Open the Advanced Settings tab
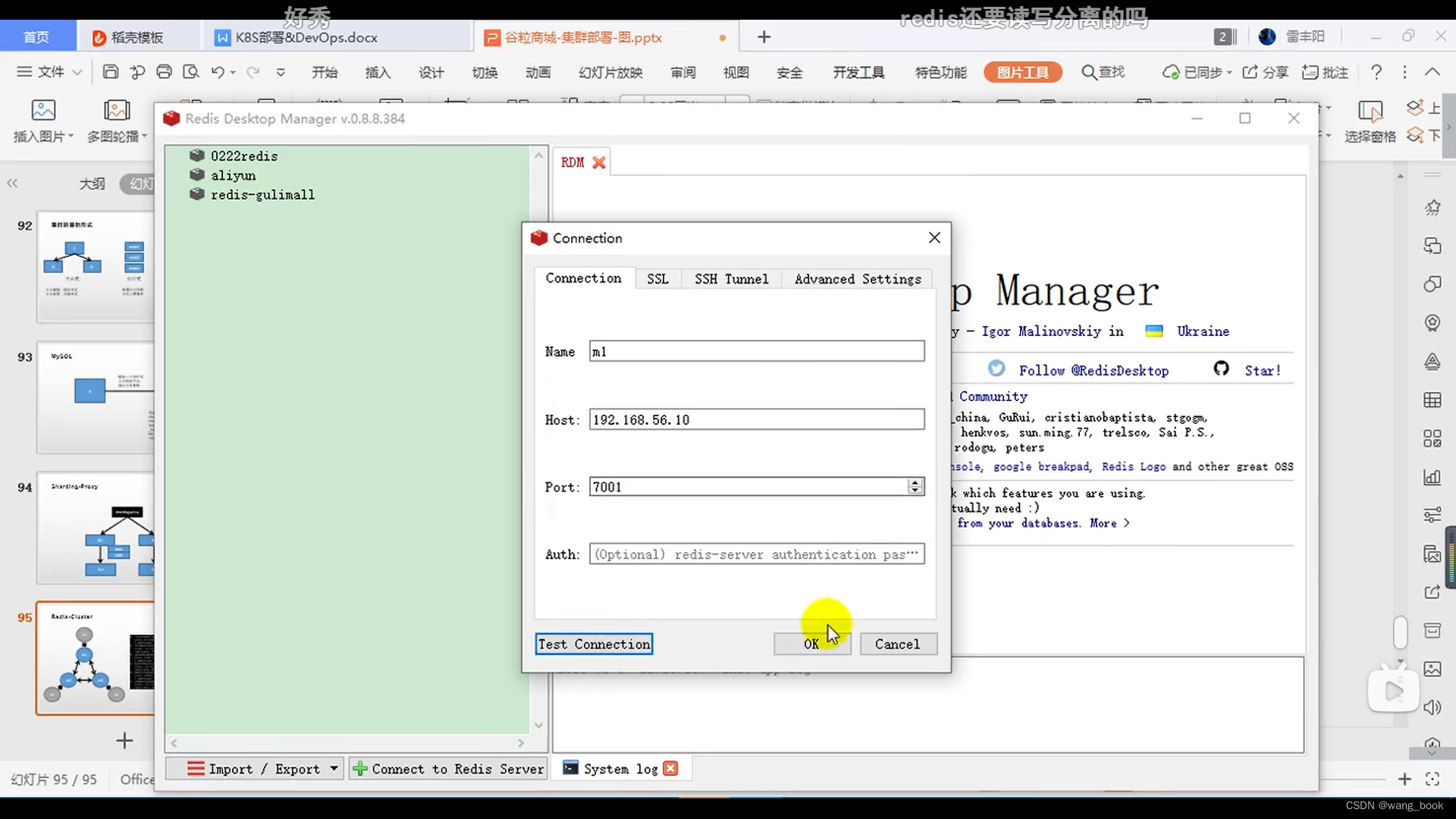Image resolution: width=1456 pixels, height=819 pixels. 858,279
